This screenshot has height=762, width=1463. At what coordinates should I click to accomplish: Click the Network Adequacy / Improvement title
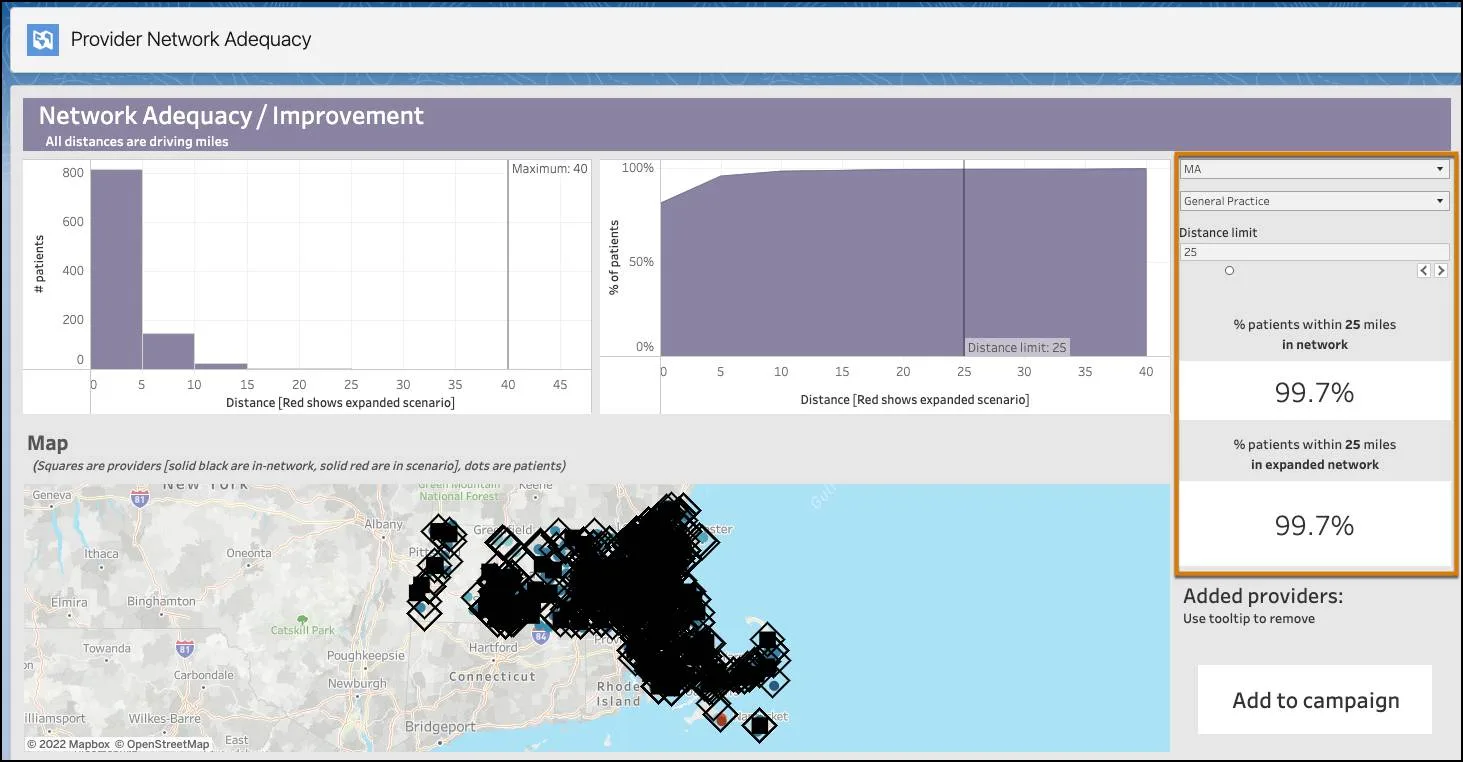click(231, 116)
